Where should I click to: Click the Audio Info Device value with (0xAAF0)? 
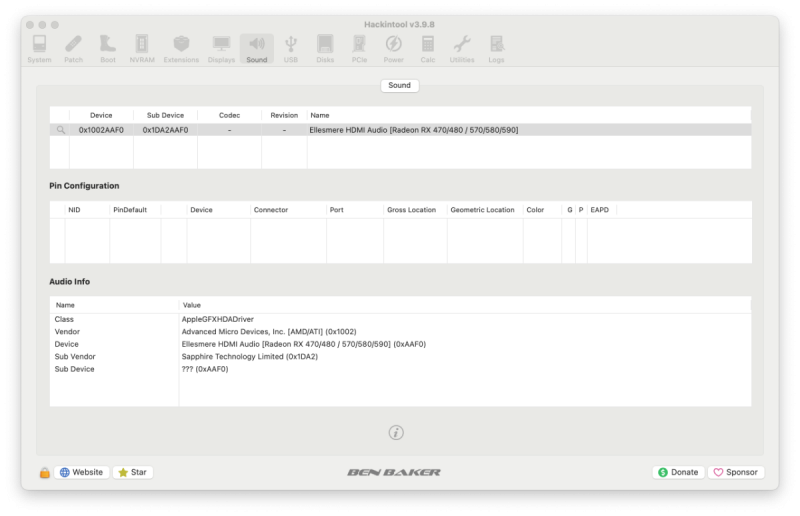pos(304,345)
